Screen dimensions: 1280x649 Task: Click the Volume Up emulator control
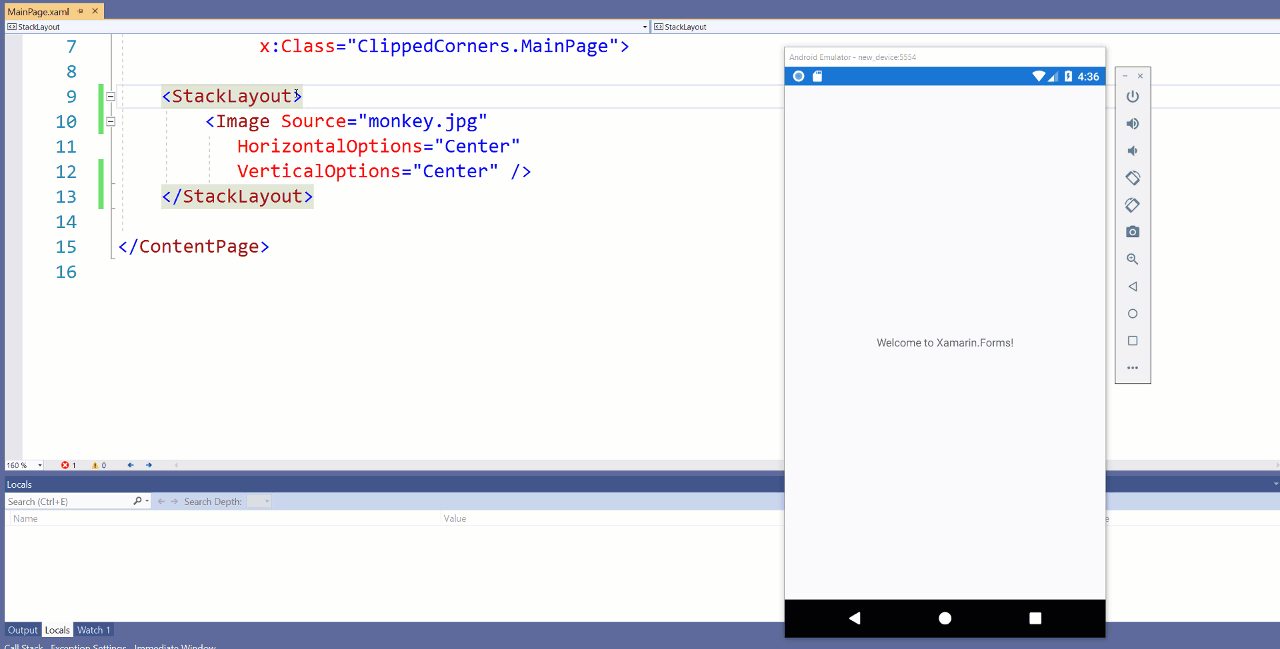(x=1132, y=123)
